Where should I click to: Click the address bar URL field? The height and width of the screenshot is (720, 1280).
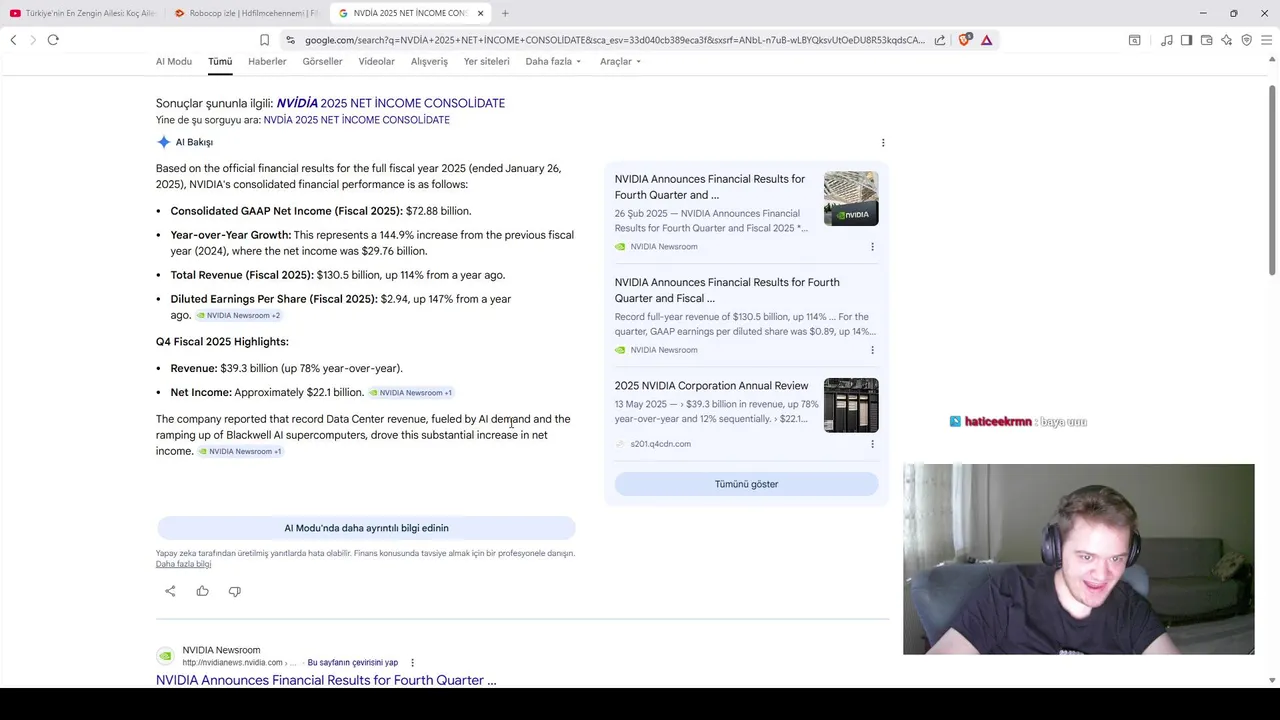pyautogui.click(x=615, y=40)
